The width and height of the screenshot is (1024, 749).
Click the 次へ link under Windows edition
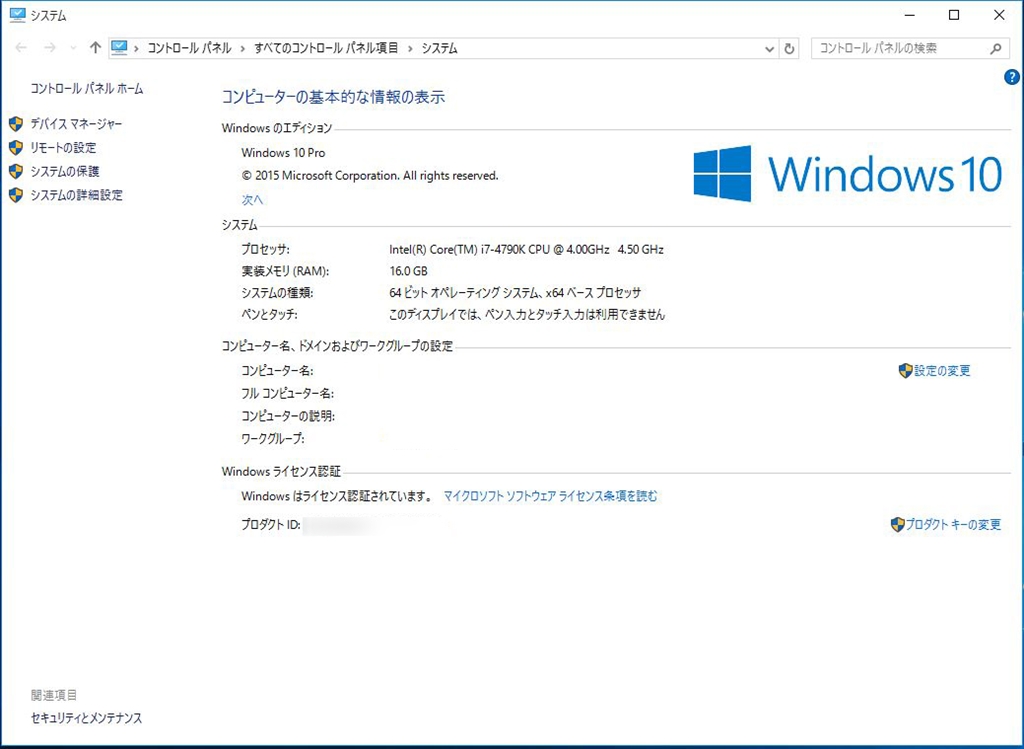pyautogui.click(x=252, y=200)
